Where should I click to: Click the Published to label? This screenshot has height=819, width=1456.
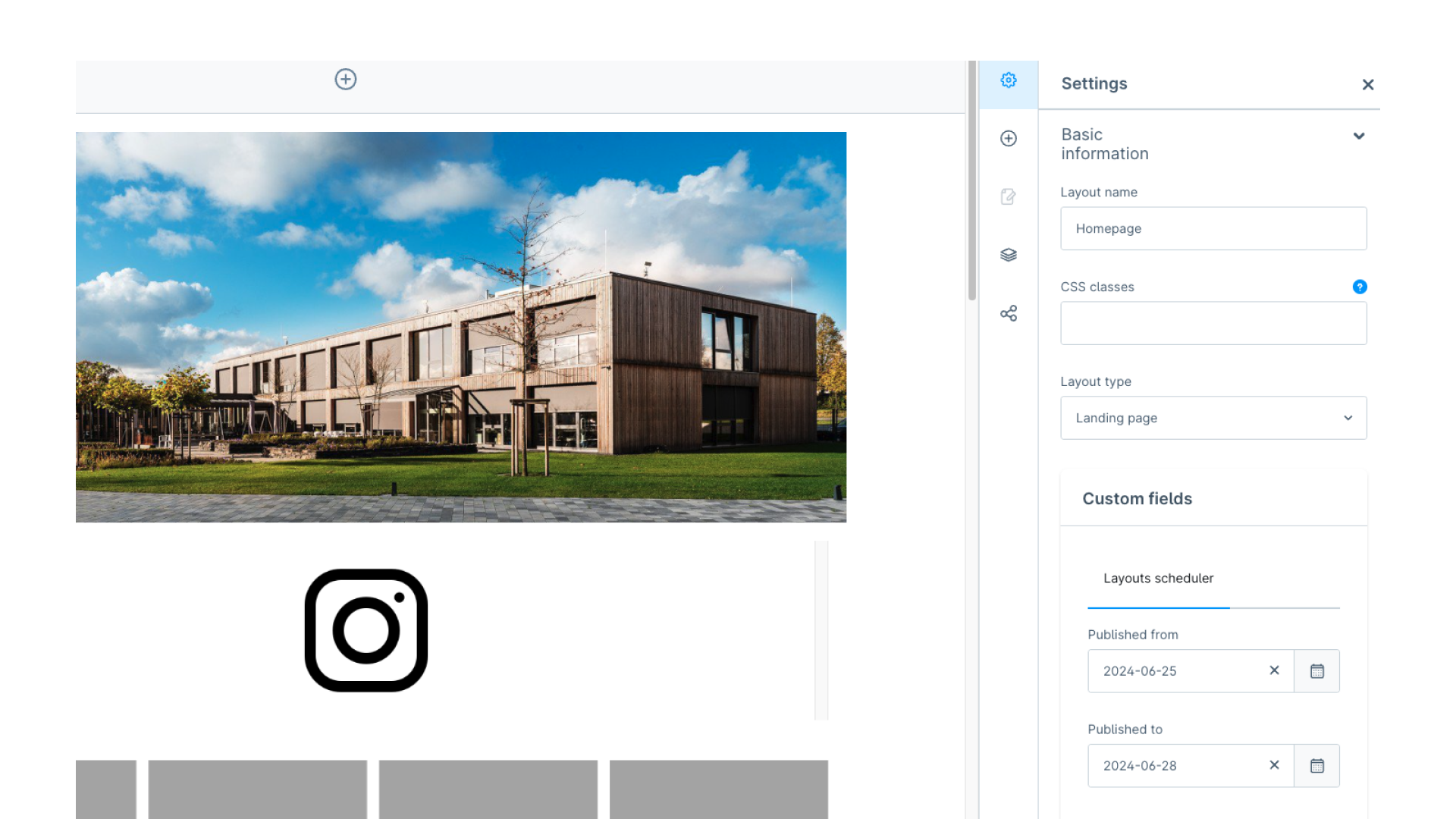[1125, 730]
